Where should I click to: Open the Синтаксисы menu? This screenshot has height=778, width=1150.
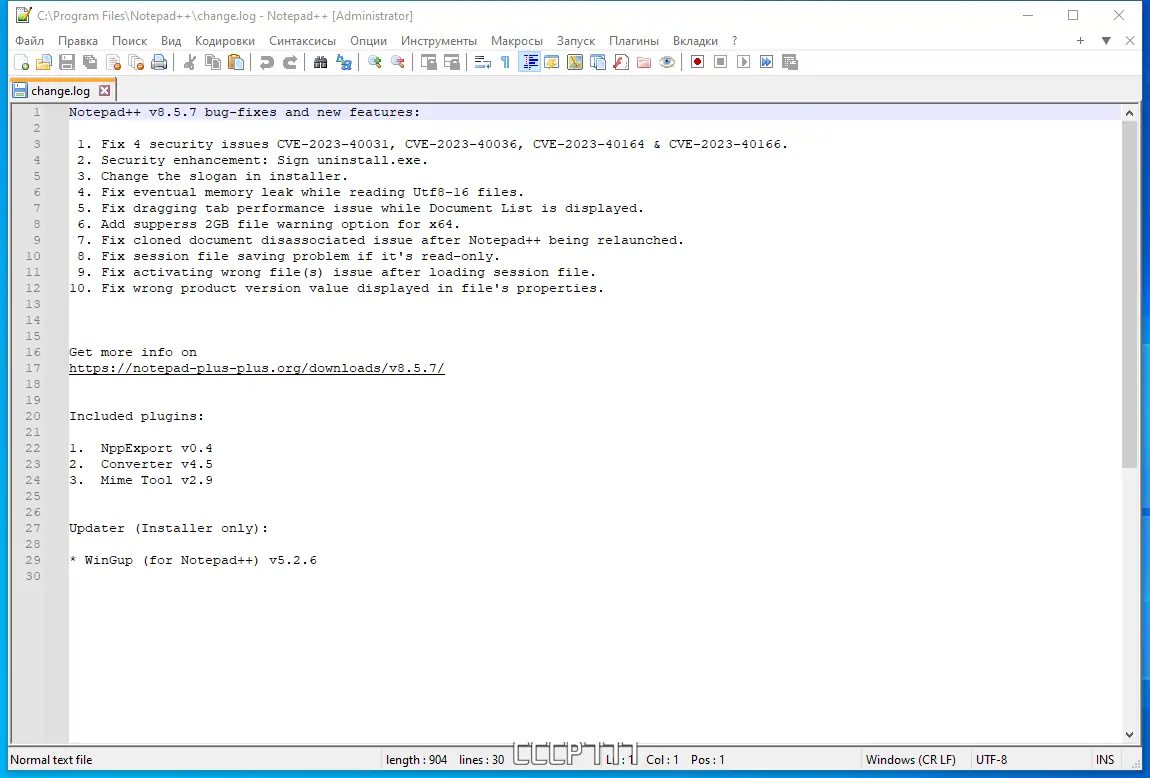302,41
